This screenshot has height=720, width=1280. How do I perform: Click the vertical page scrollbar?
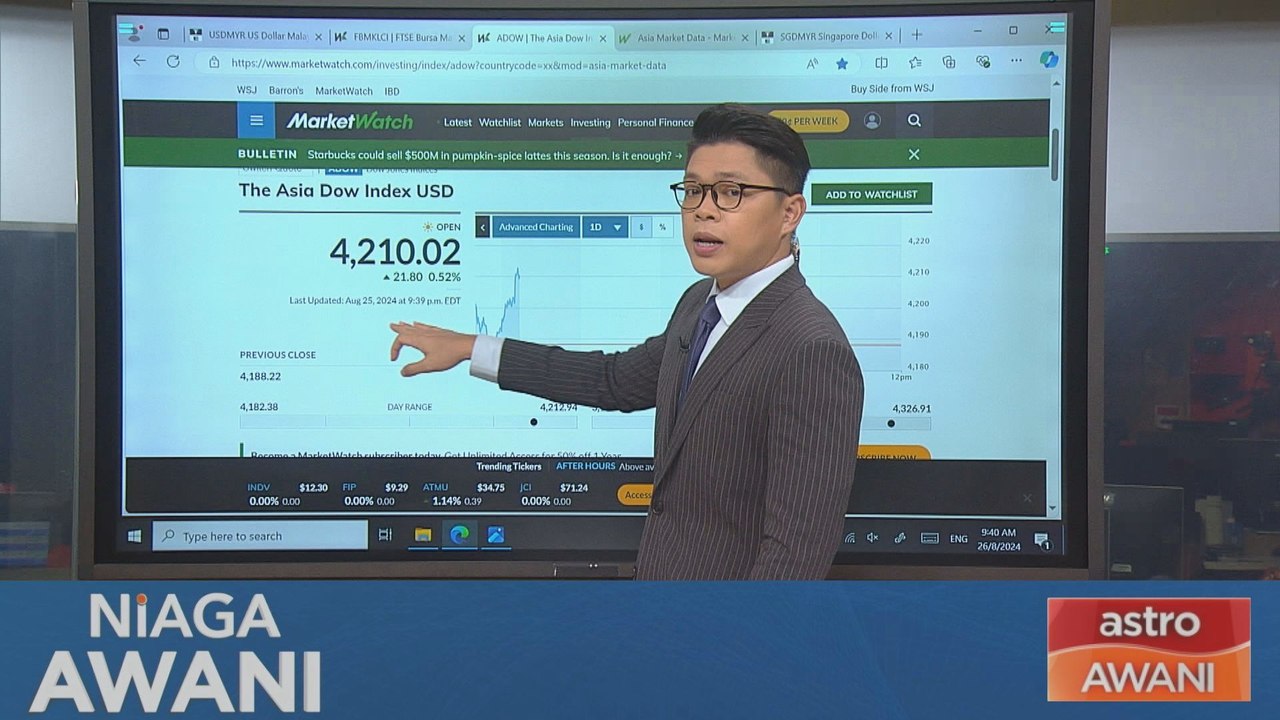pyautogui.click(x=1054, y=155)
